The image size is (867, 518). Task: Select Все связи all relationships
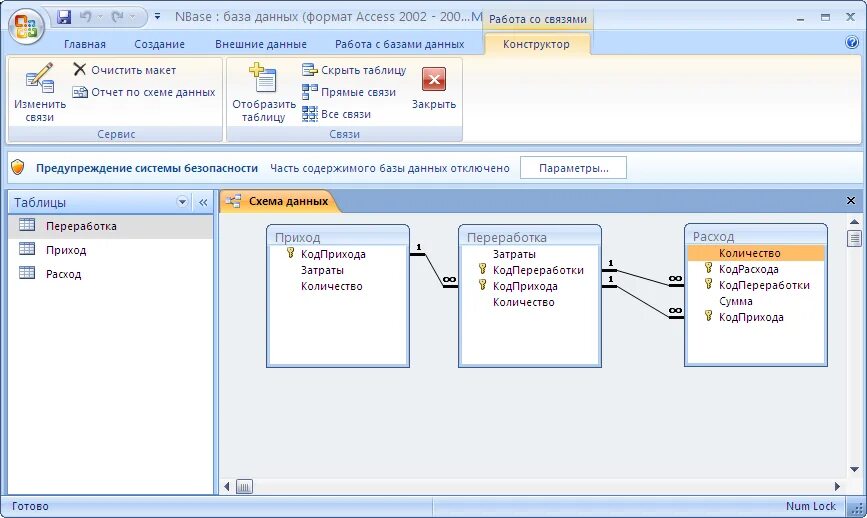(x=336, y=114)
